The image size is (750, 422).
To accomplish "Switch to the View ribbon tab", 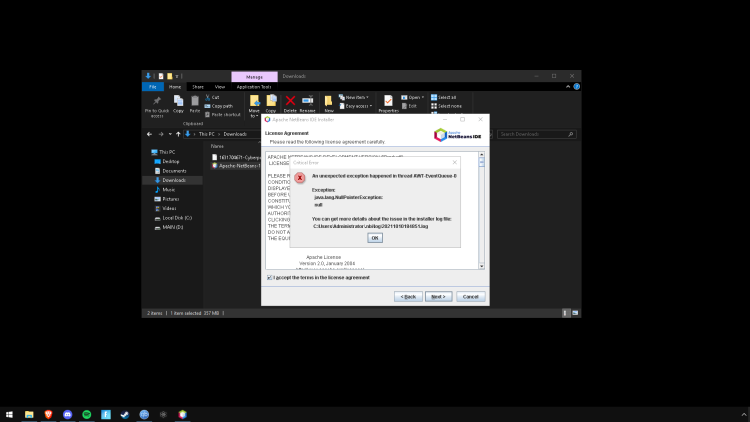I will (220, 87).
